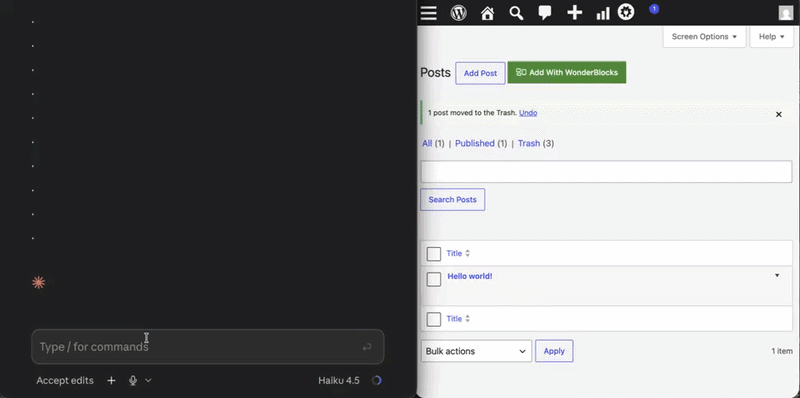Image resolution: width=800 pixels, height=398 pixels.
Task: Sort by Title using top header arrows
Action: click(x=467, y=254)
